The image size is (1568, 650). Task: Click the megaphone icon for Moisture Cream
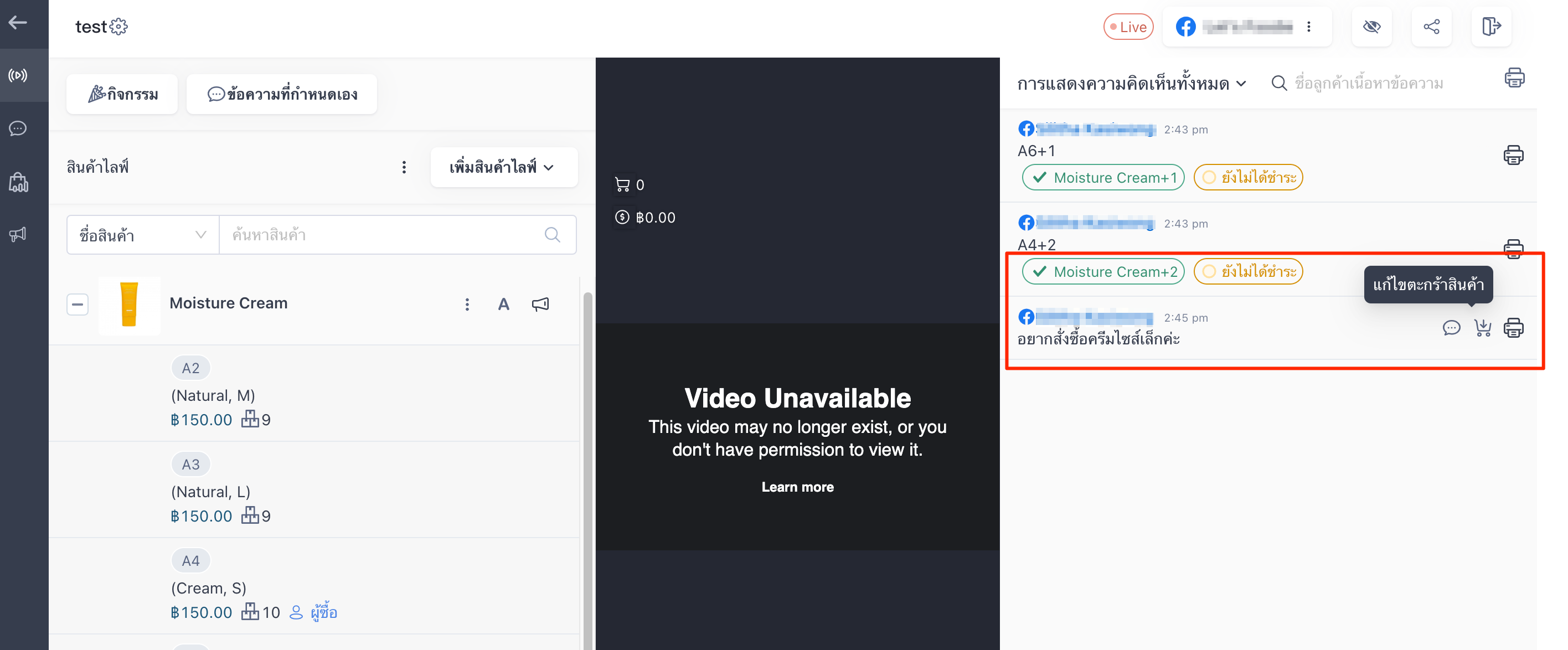pyautogui.click(x=540, y=305)
